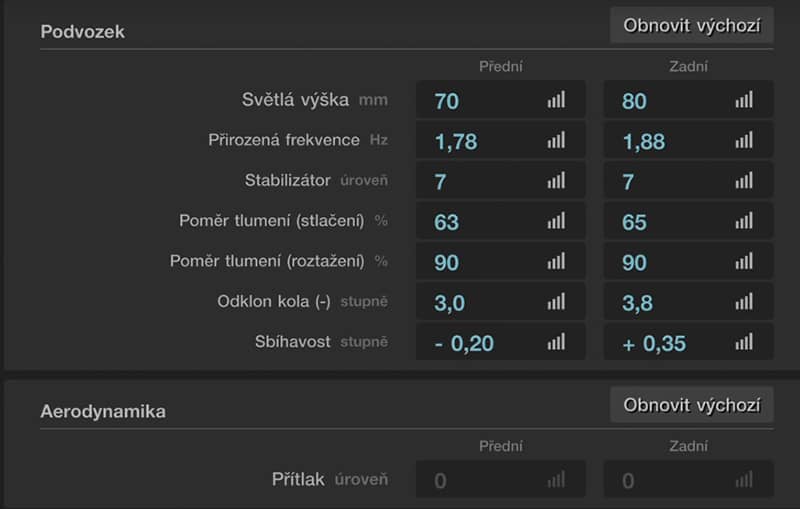
Task: Click bar-graph icon for rear Sbíhavost
Action: [x=744, y=342]
